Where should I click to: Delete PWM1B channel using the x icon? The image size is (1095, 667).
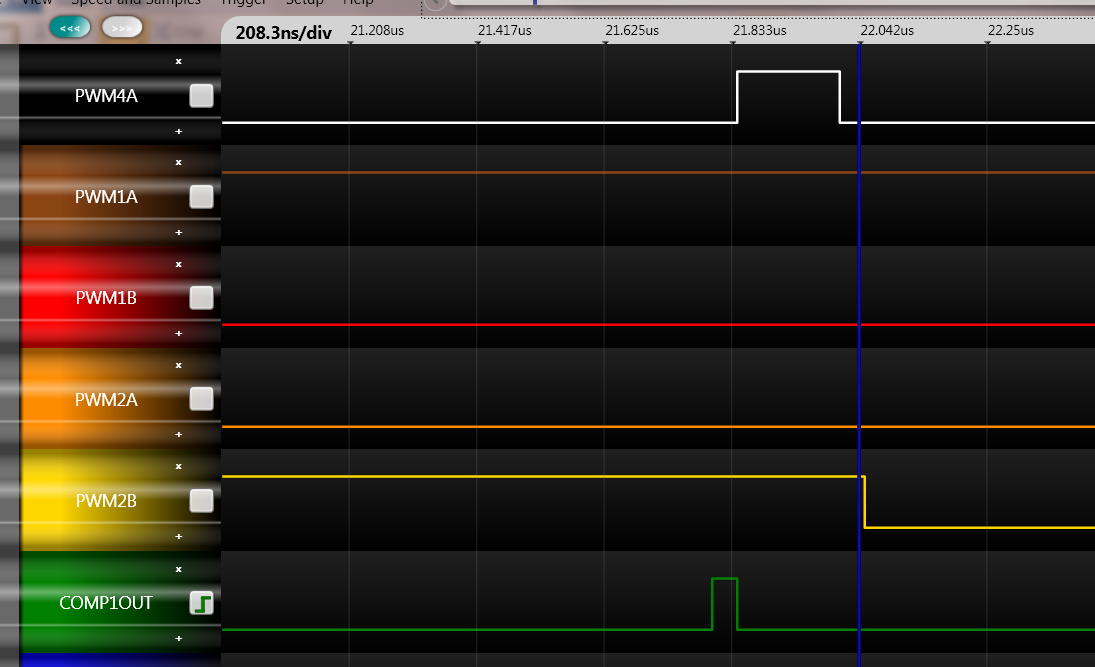coord(178,264)
